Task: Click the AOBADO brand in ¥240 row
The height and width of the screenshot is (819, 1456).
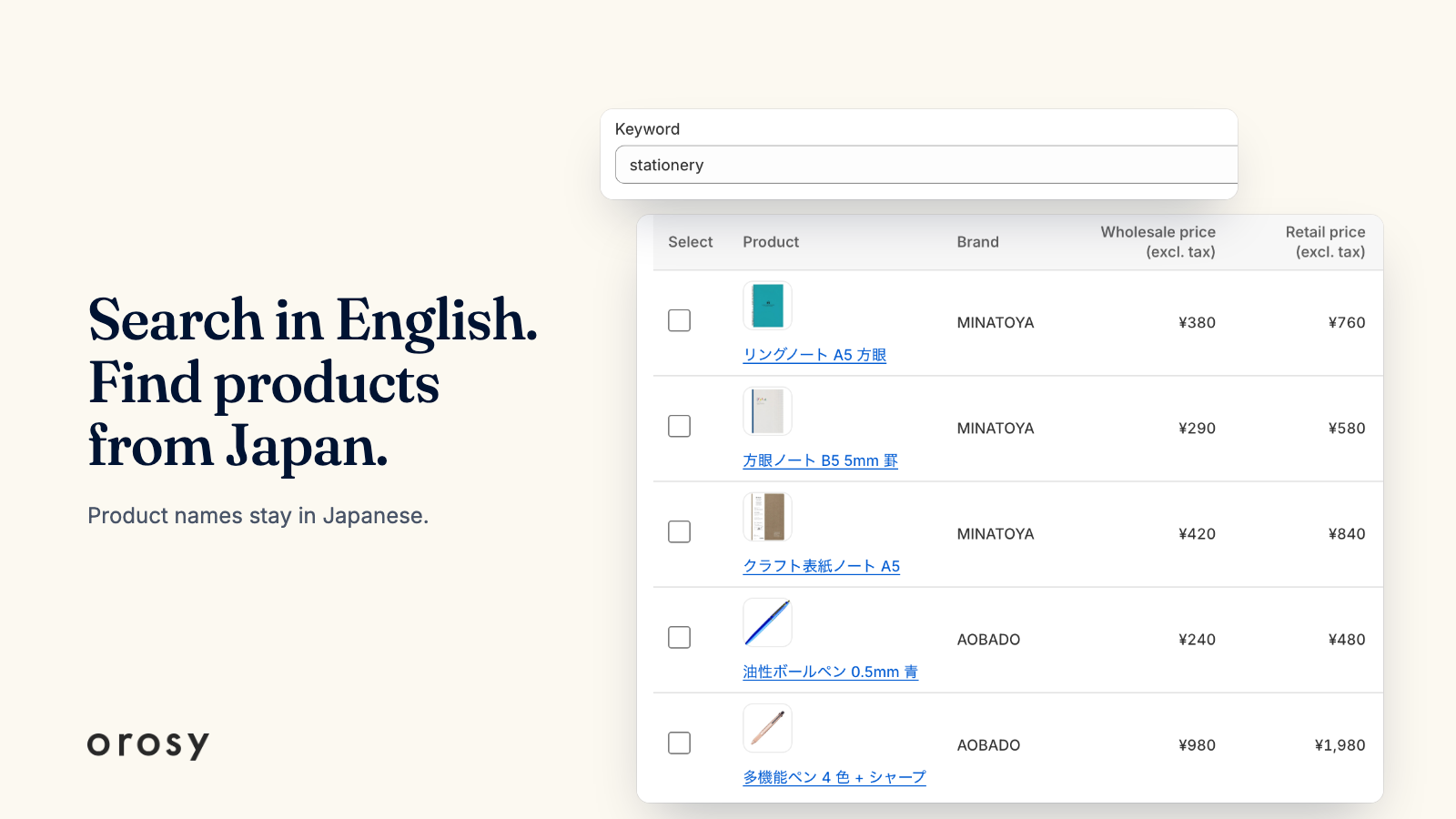Action: click(x=988, y=639)
